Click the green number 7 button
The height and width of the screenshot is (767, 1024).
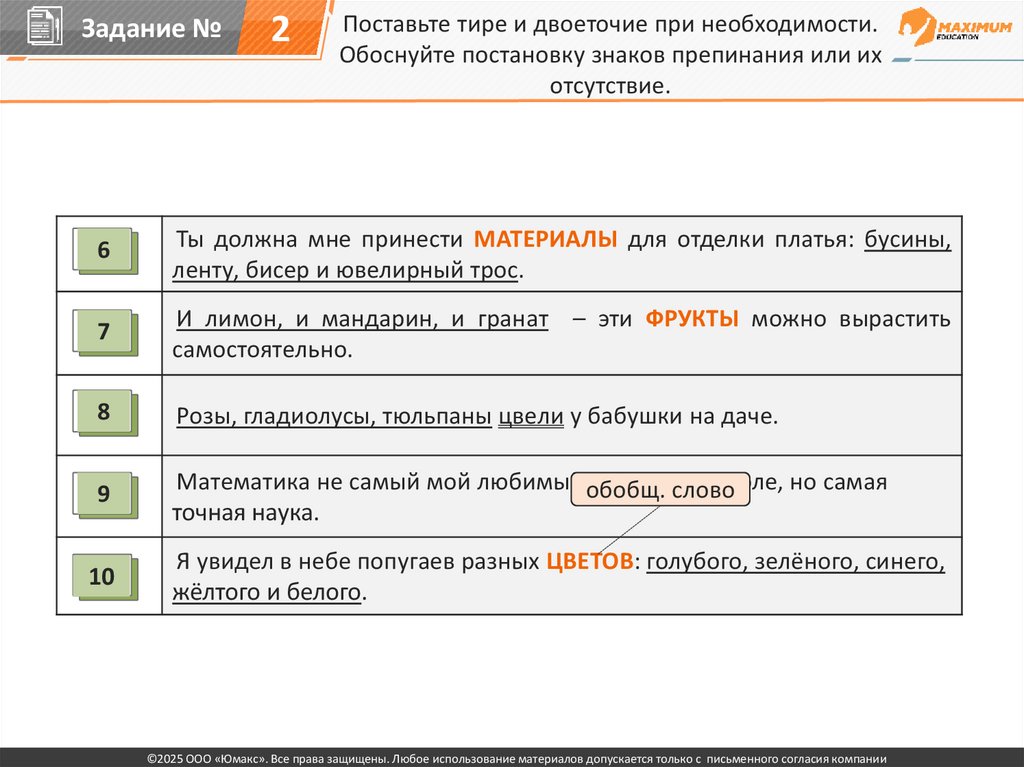click(x=104, y=332)
